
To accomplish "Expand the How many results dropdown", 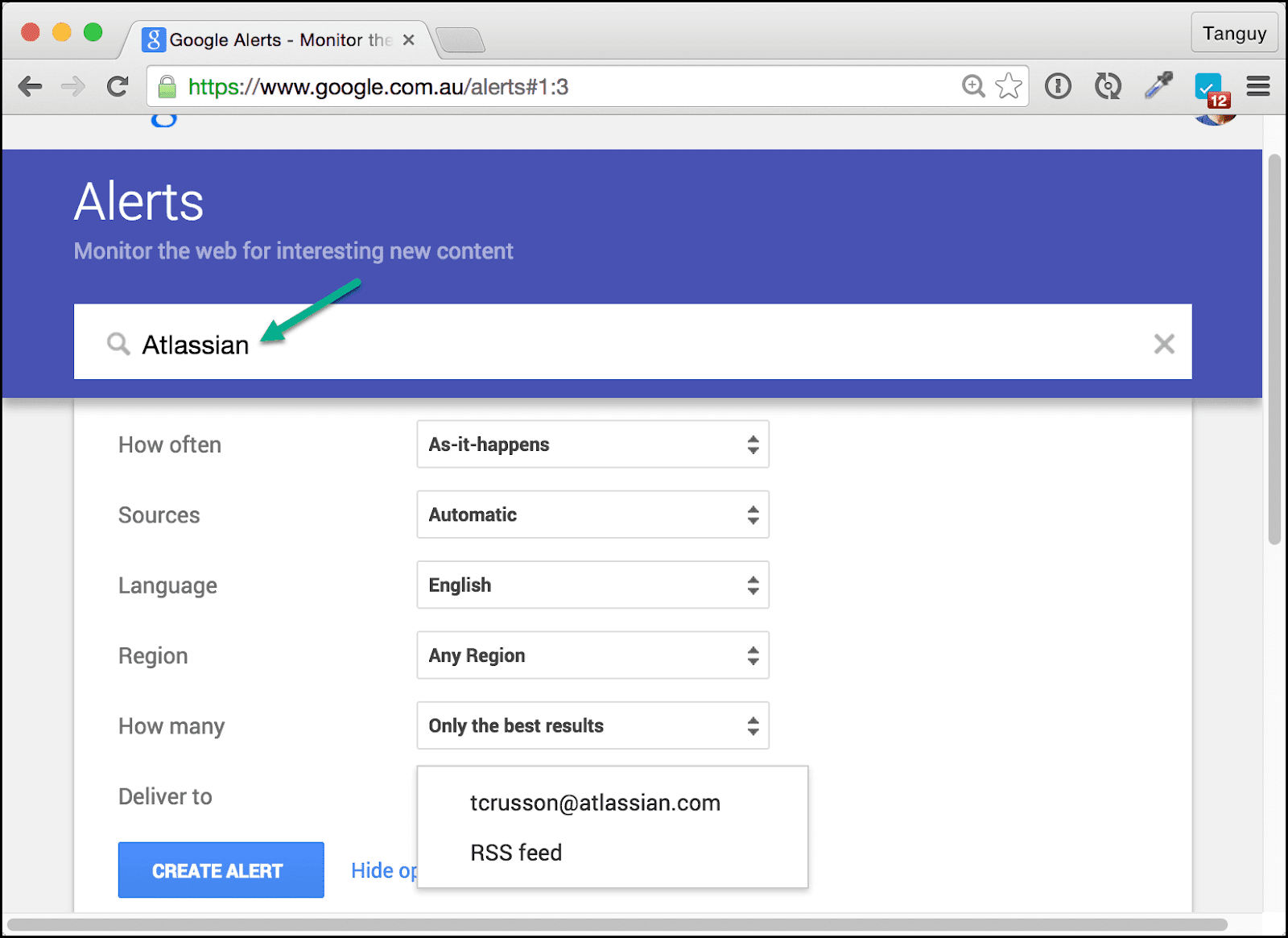I will coord(592,725).
